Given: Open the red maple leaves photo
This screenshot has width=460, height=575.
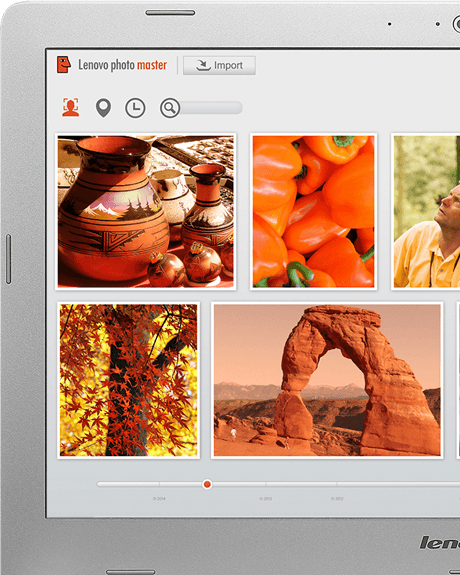Looking at the screenshot, I should click(x=128, y=380).
